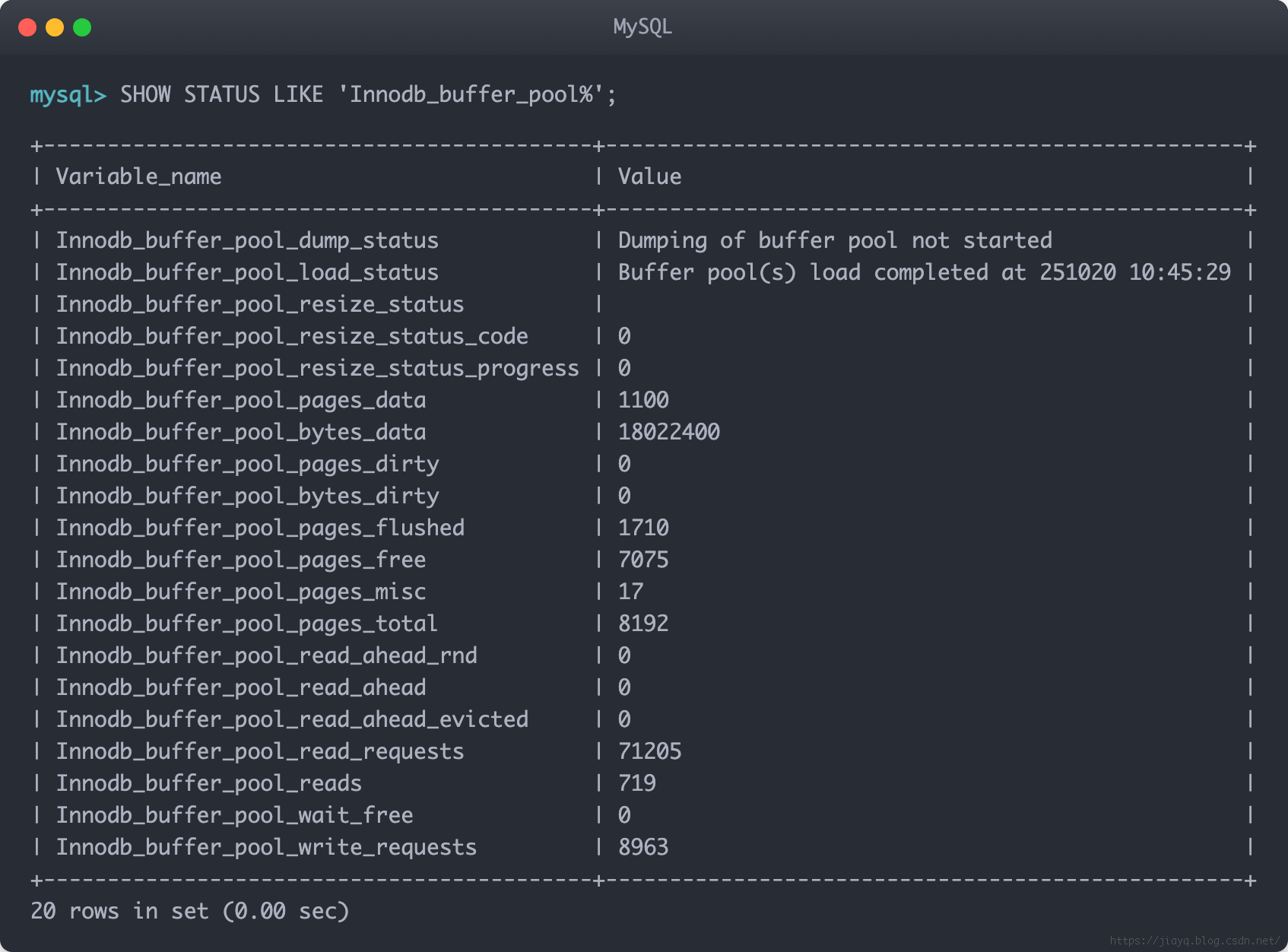Click '20 rows in set (0.00 sec)' text
Screen dimensions: 1288x952
click(189, 912)
